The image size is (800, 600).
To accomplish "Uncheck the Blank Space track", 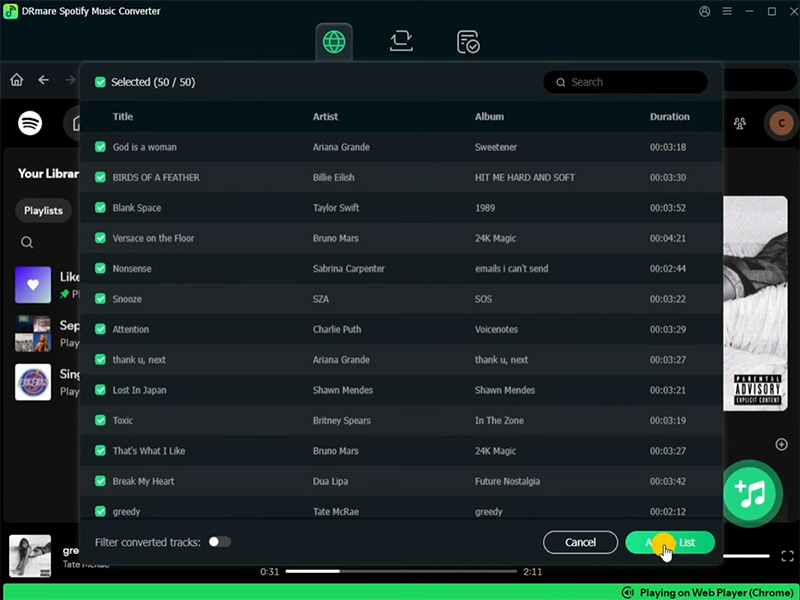I will click(100, 208).
